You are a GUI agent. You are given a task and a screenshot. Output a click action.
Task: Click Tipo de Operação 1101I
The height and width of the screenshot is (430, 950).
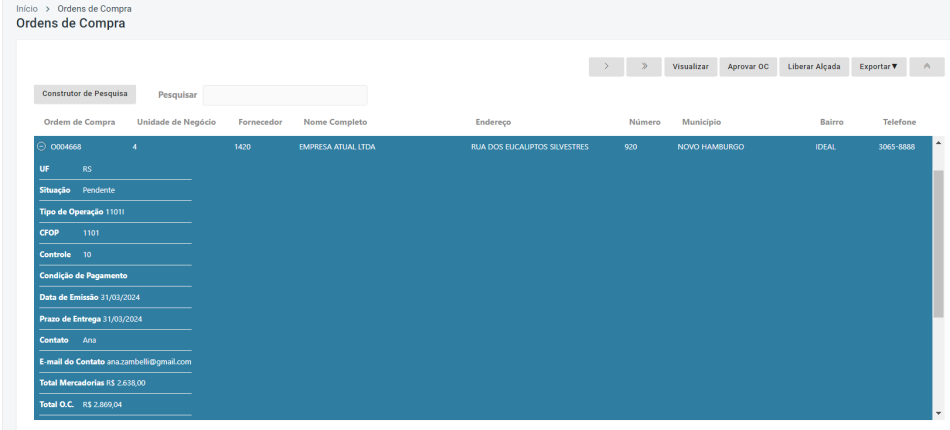coord(115,211)
